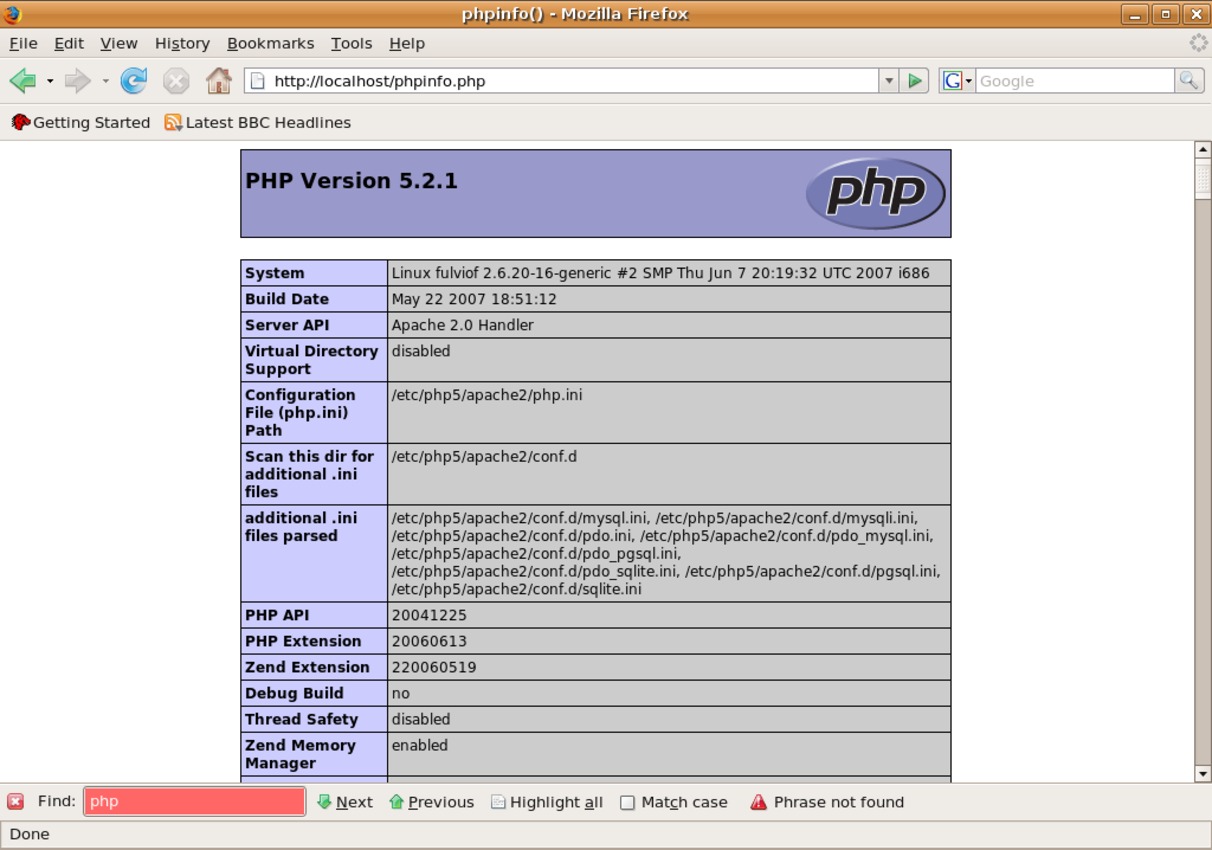Image resolution: width=1212 pixels, height=850 pixels.
Task: Click the Forward arrow navigation button
Action: pyautogui.click(x=77, y=81)
